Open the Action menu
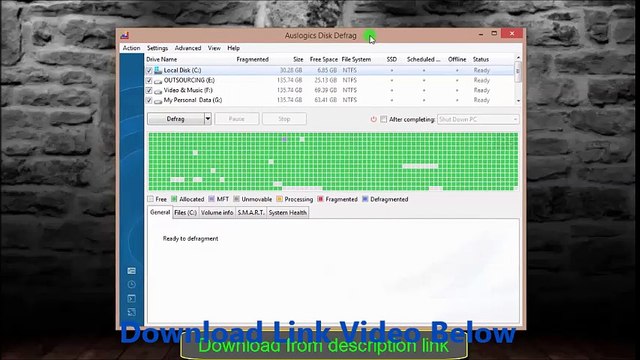The height and width of the screenshot is (360, 640). pos(131,48)
